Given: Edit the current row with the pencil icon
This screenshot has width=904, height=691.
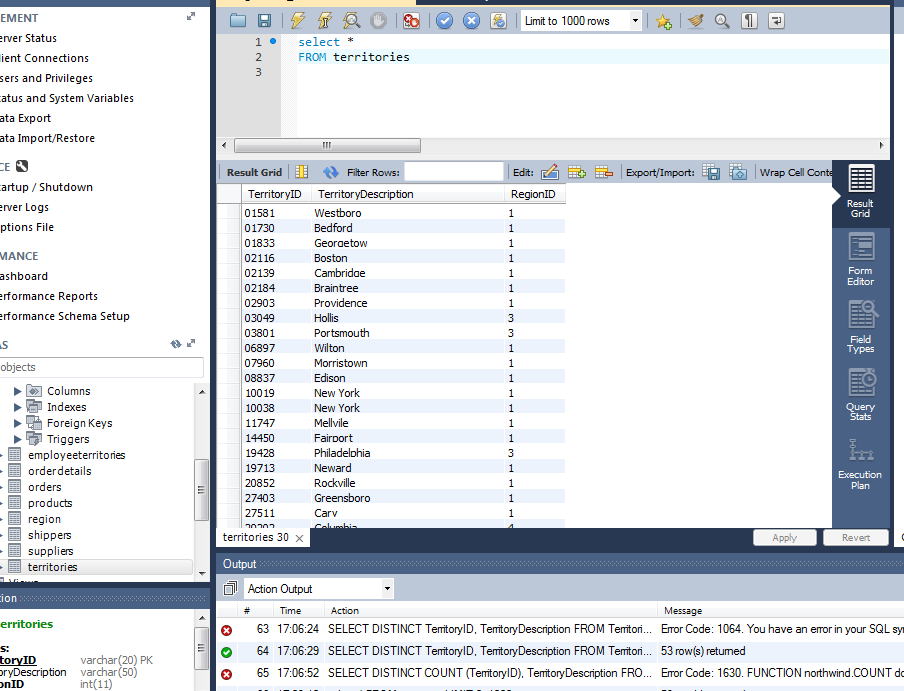Looking at the screenshot, I should [x=550, y=172].
